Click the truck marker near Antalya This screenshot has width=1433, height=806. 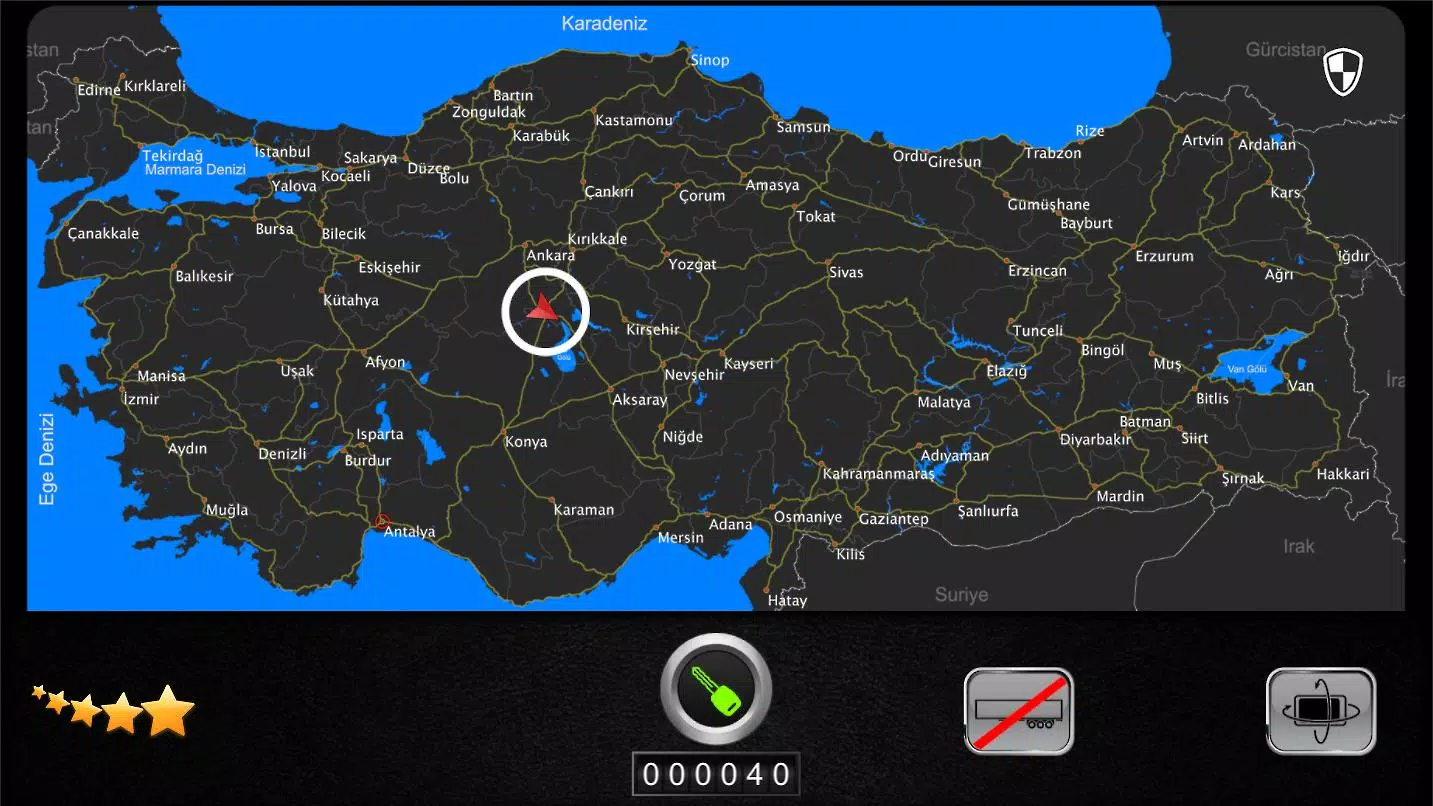pos(382,521)
